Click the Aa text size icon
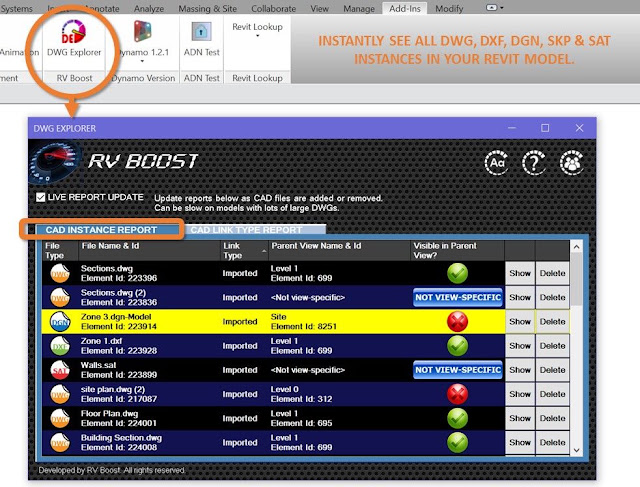This screenshot has height=487, width=640. click(x=496, y=163)
